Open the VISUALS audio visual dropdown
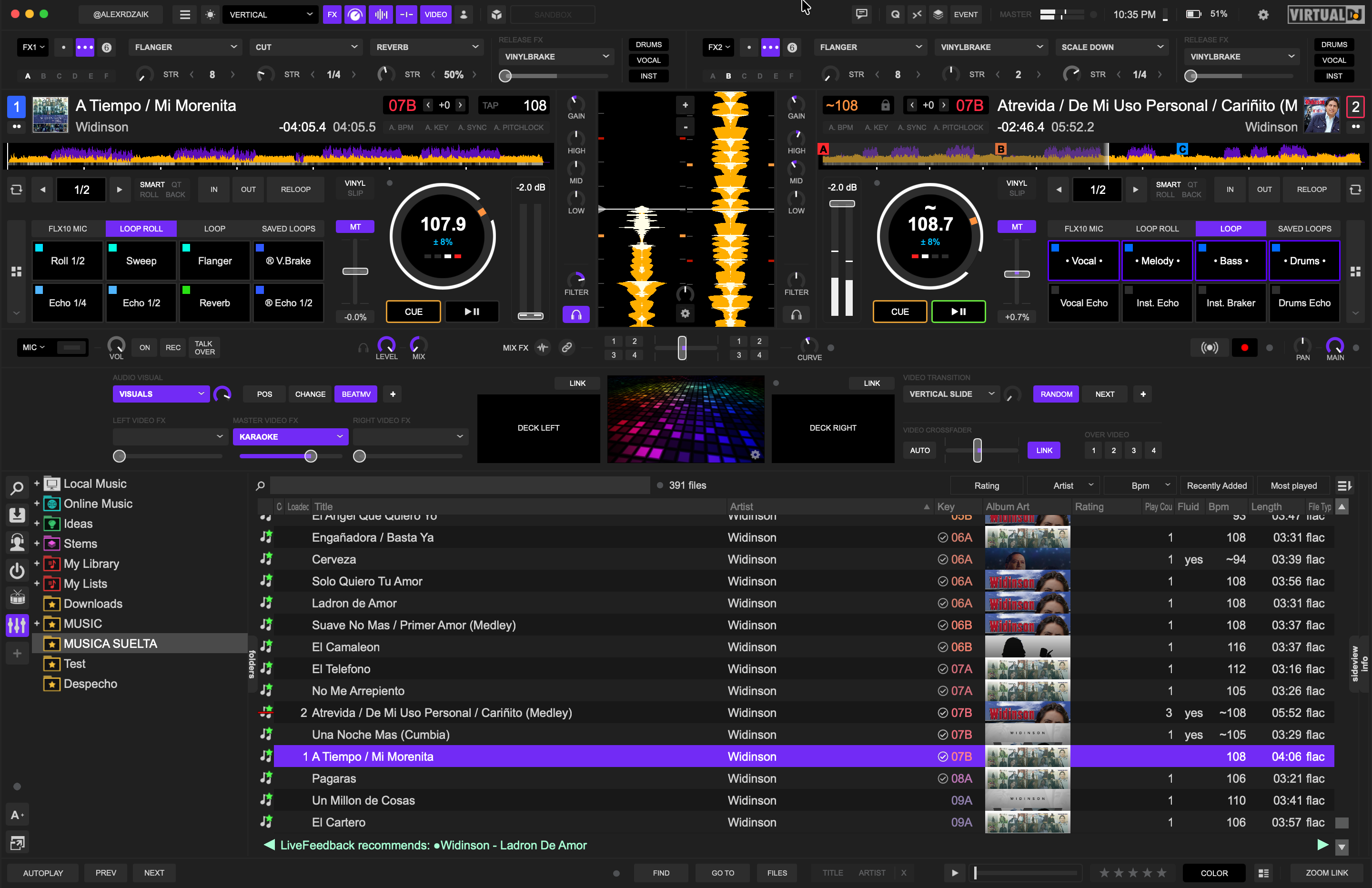 (161, 394)
